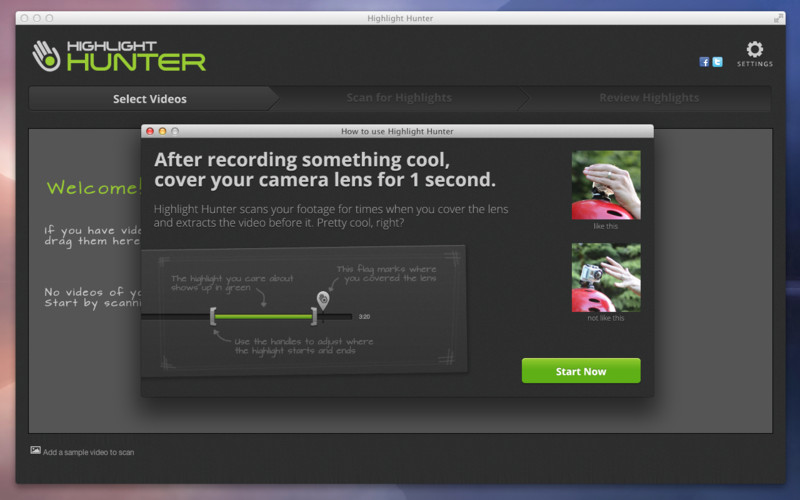
Task: Click the 'like this' caption text
Action: (606, 226)
